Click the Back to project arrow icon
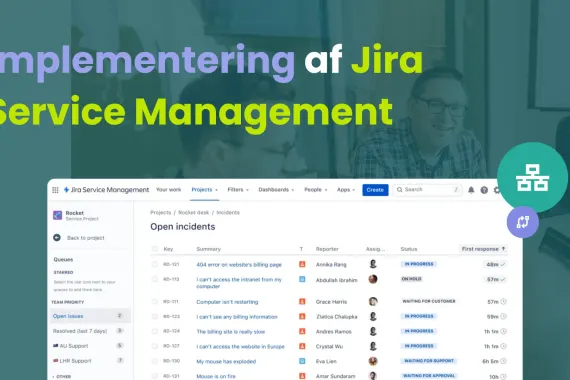This screenshot has width=570, height=380. pyautogui.click(x=57, y=238)
